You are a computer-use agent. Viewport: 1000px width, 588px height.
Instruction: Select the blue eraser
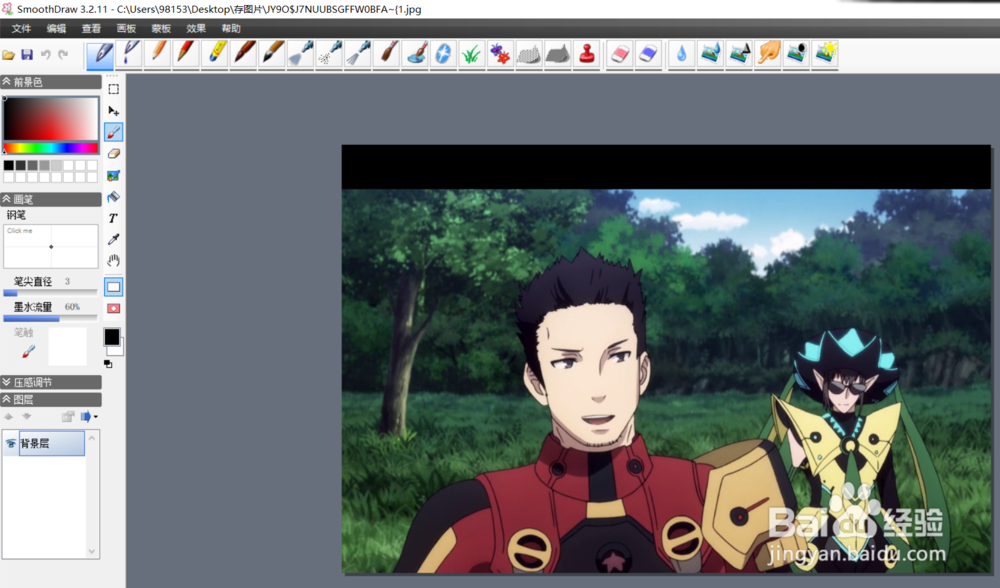648,54
